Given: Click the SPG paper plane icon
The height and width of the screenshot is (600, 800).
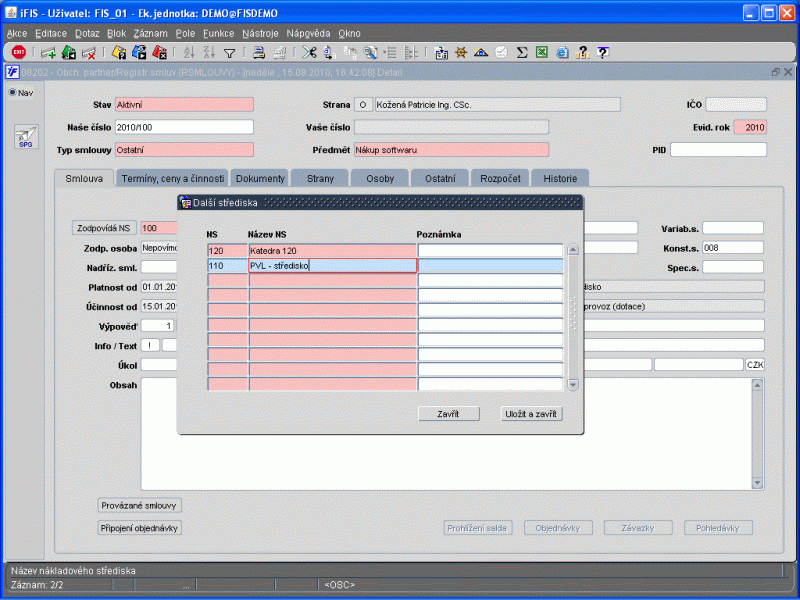Looking at the screenshot, I should (x=26, y=137).
